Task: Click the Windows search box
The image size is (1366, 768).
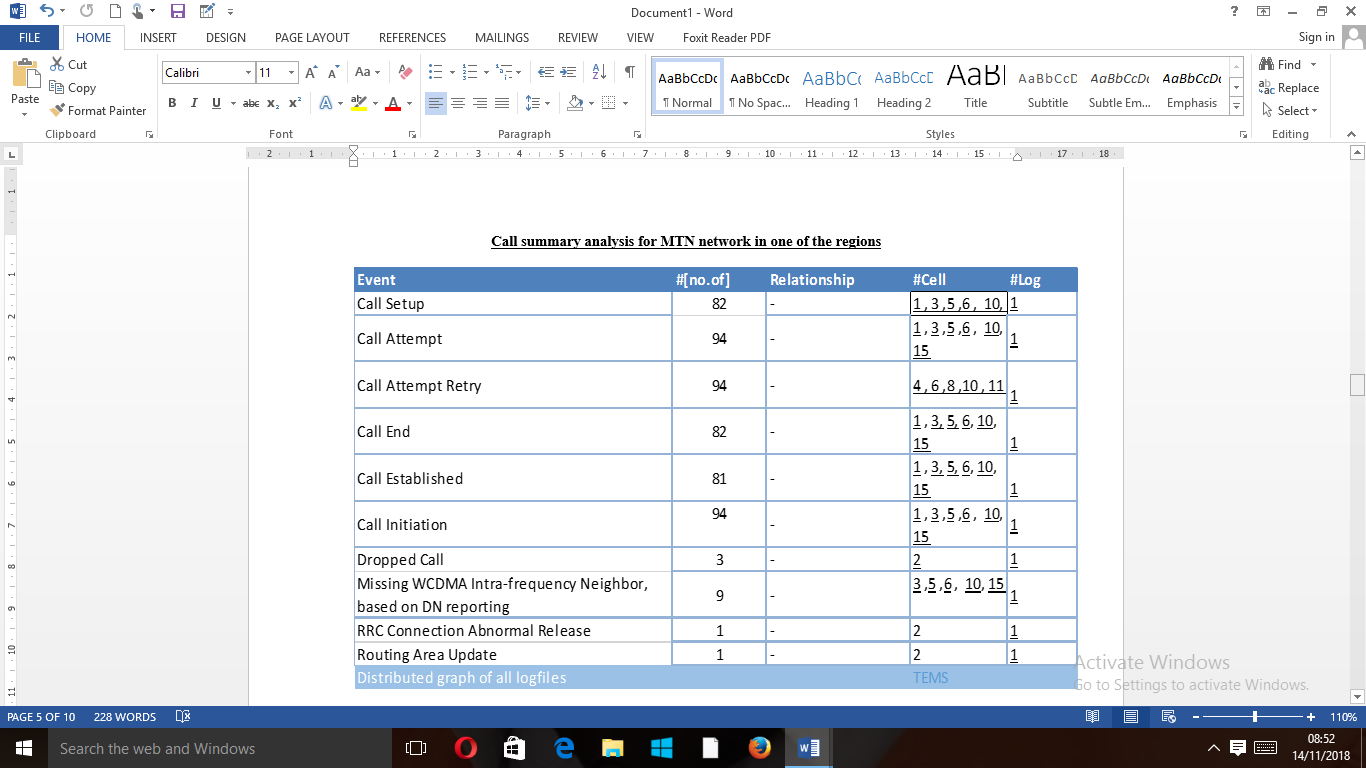Action: tap(218, 748)
